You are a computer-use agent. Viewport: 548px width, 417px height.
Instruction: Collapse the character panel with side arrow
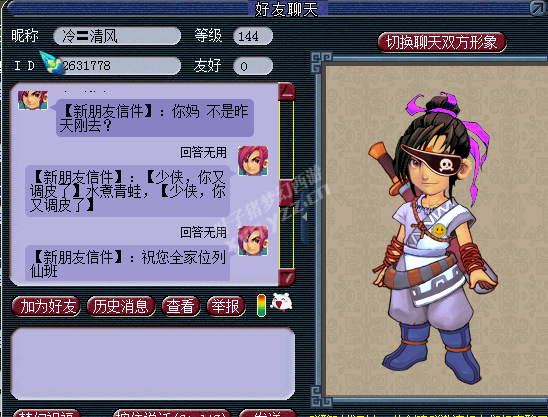[x=305, y=217]
